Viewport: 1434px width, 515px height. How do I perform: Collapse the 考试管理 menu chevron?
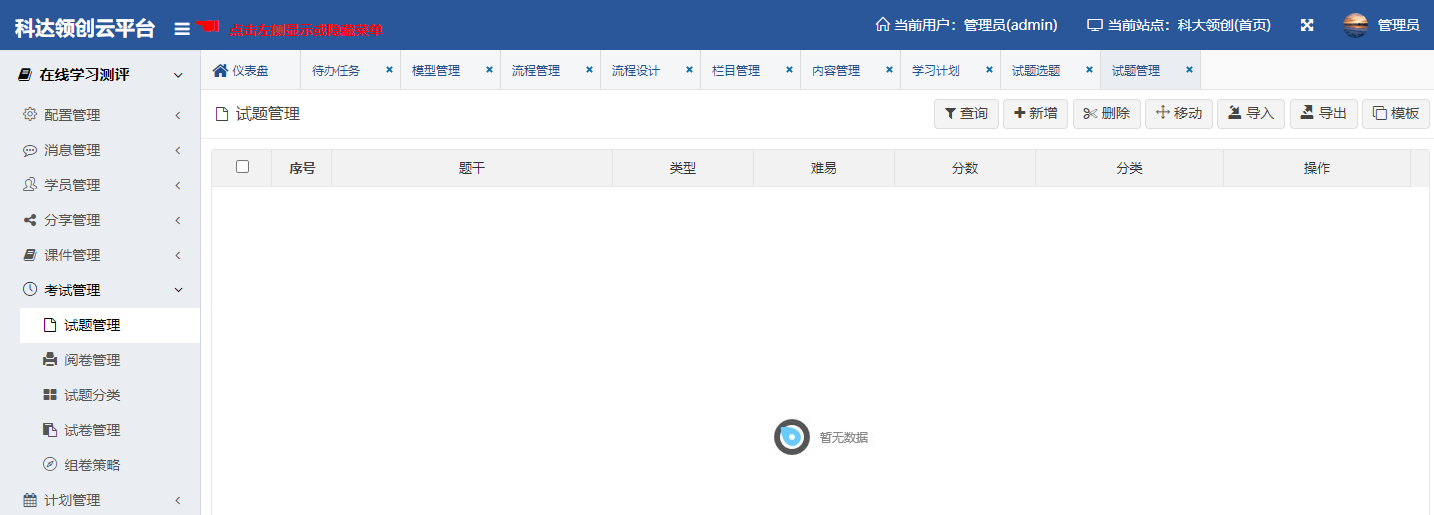pos(178,290)
